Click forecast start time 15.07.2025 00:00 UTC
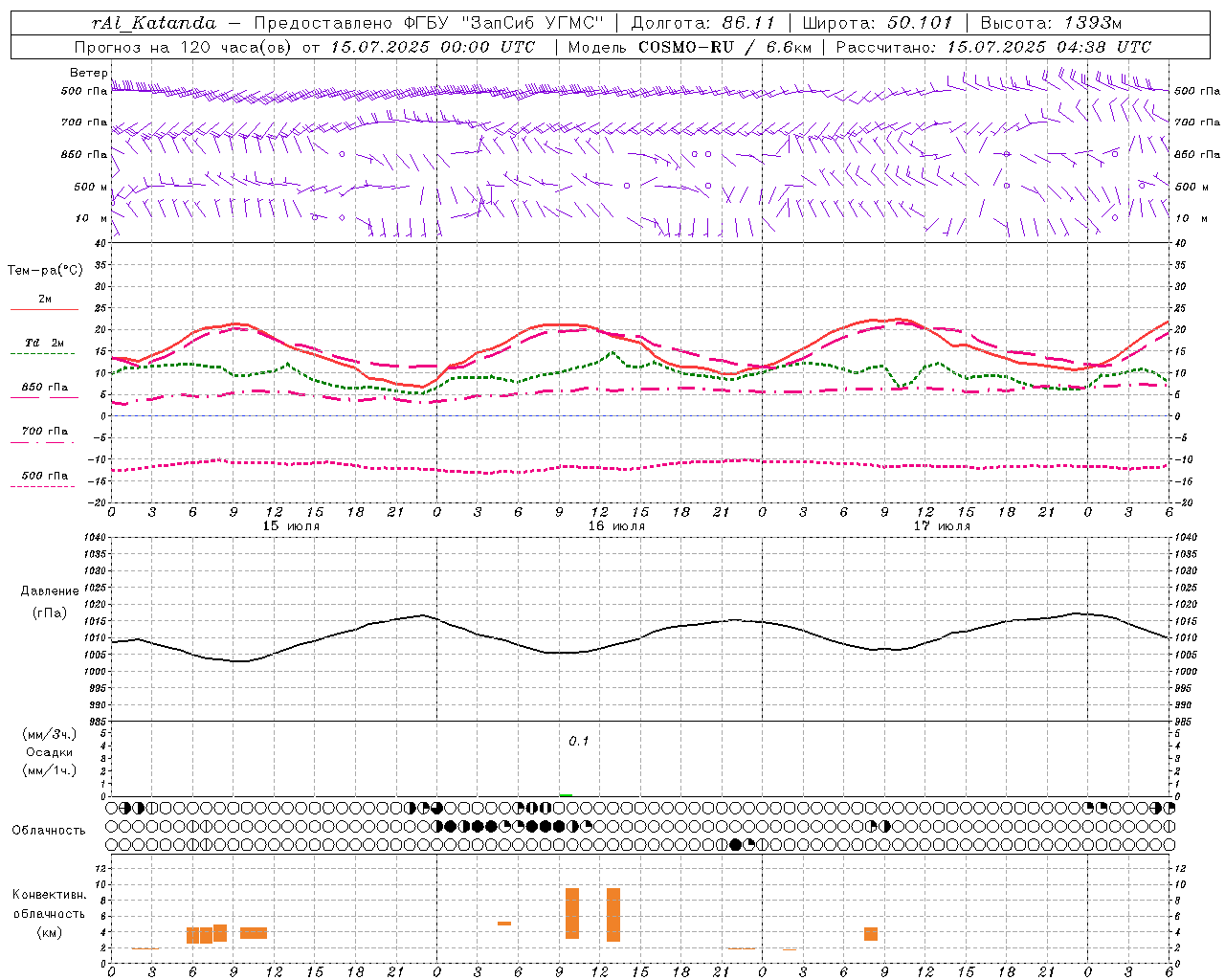 [x=433, y=47]
